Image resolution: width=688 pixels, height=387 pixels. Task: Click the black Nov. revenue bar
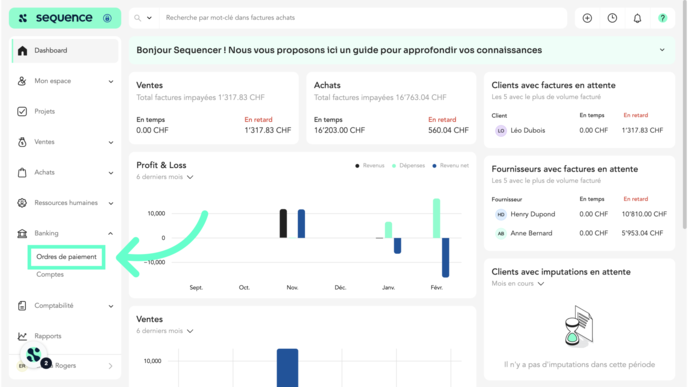coord(283,224)
